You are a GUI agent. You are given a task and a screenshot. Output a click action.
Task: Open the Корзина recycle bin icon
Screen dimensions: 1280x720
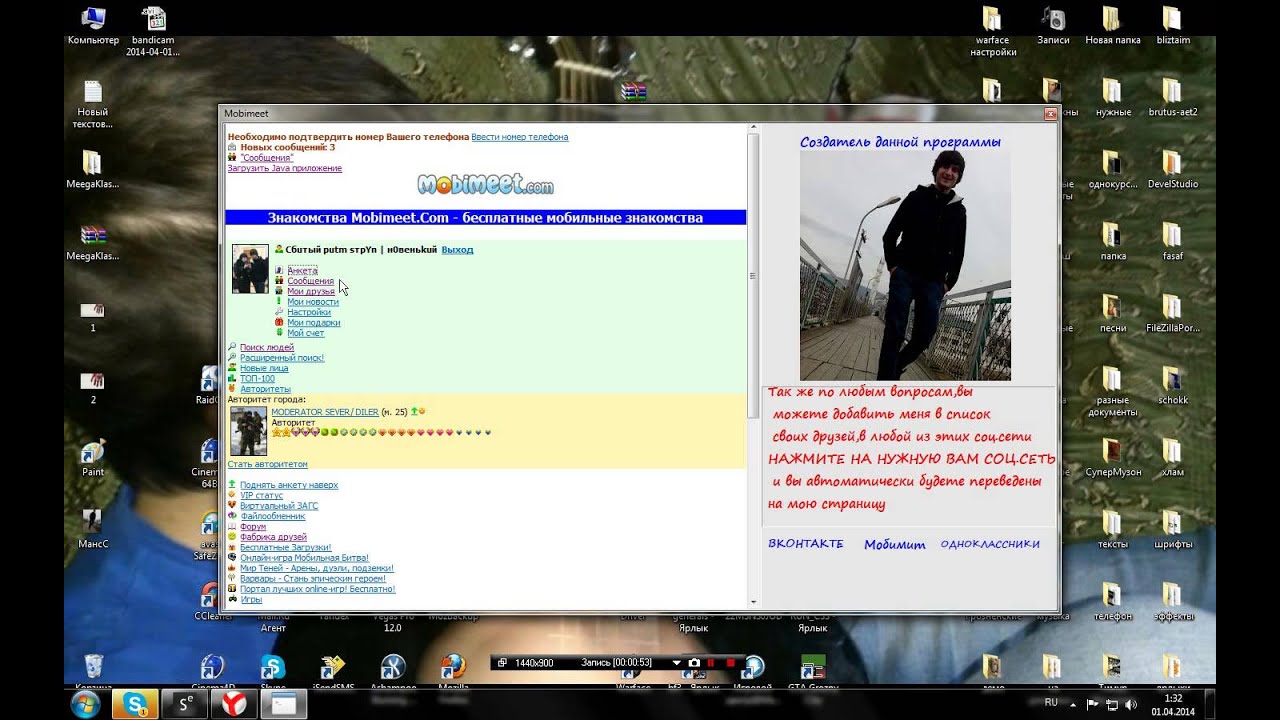pyautogui.click(x=93, y=670)
